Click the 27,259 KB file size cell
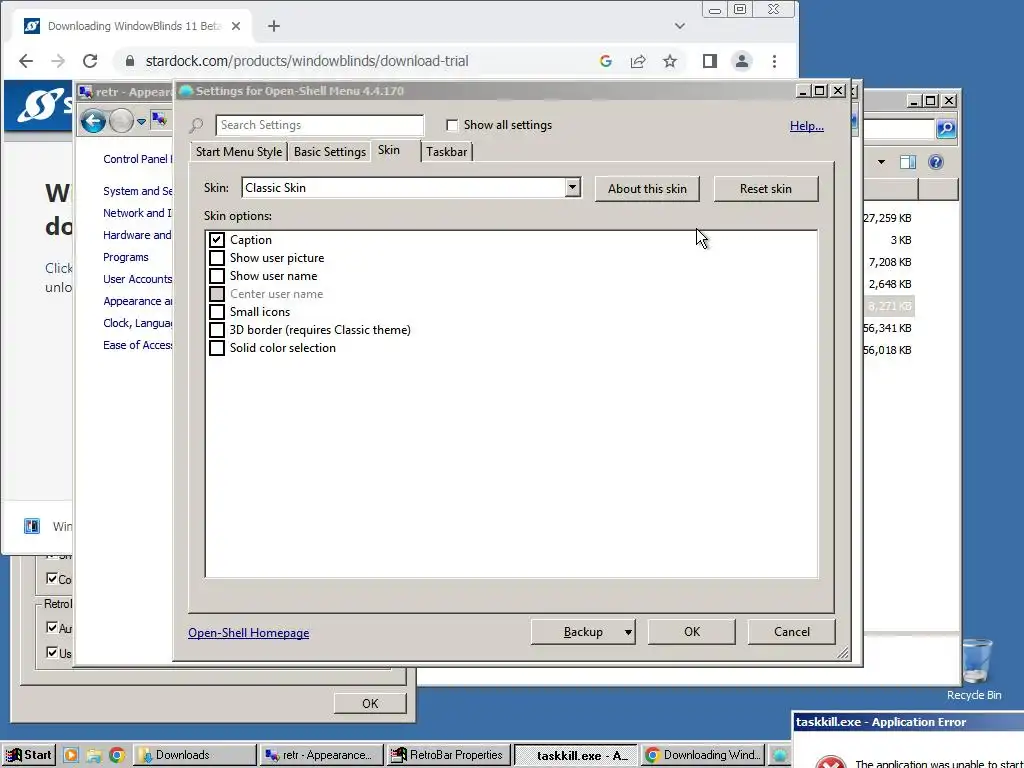This screenshot has height=768, width=1024. [887, 218]
